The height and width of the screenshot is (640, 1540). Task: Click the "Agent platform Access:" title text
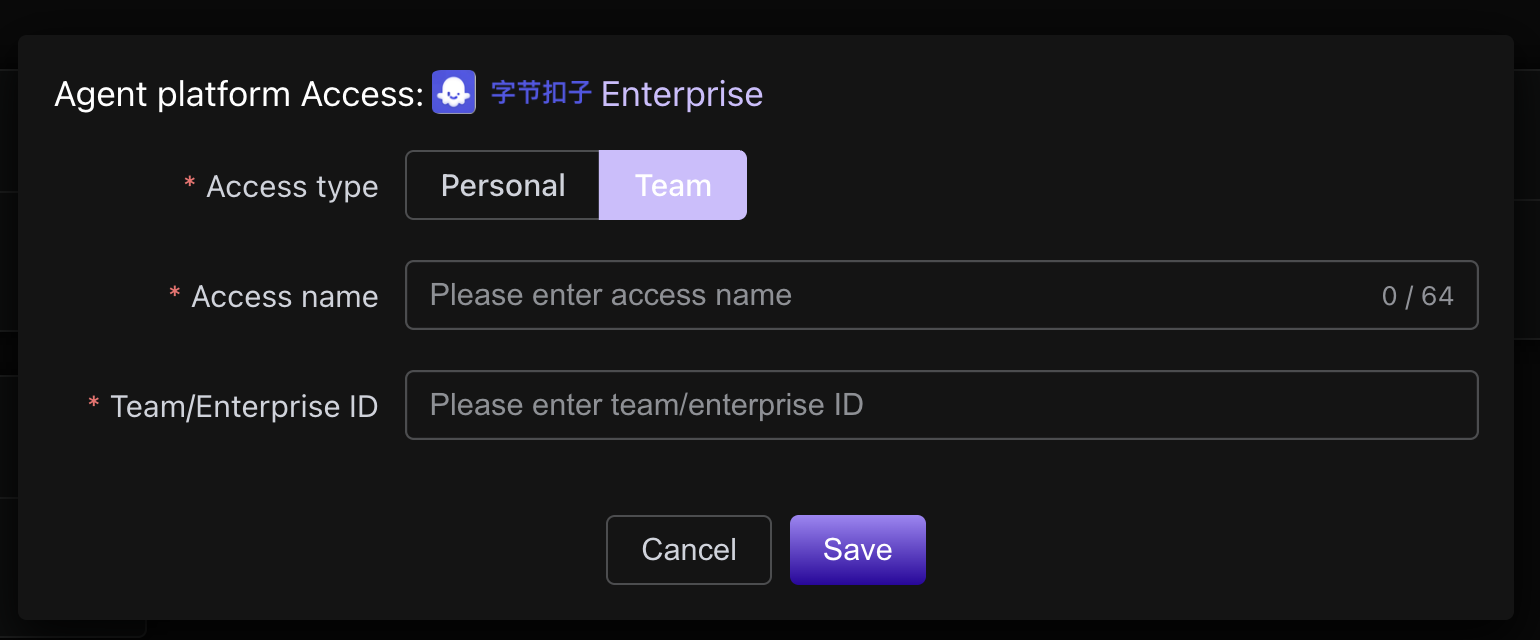(x=239, y=94)
